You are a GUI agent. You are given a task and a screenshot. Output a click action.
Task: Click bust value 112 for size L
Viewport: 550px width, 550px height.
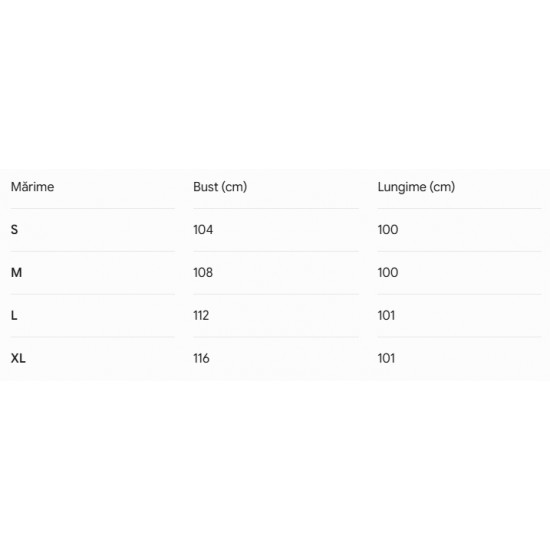pos(201,315)
